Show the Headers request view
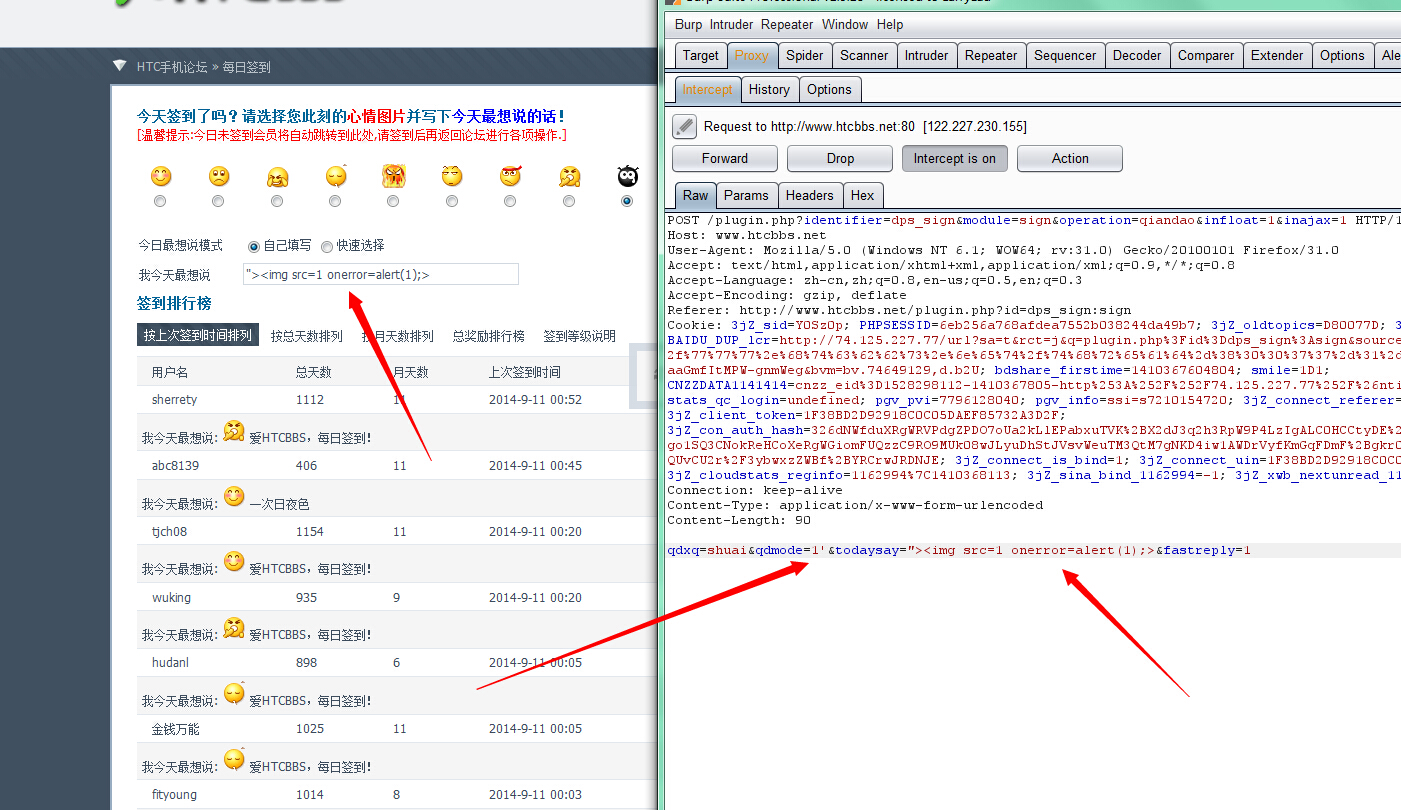 tap(809, 195)
